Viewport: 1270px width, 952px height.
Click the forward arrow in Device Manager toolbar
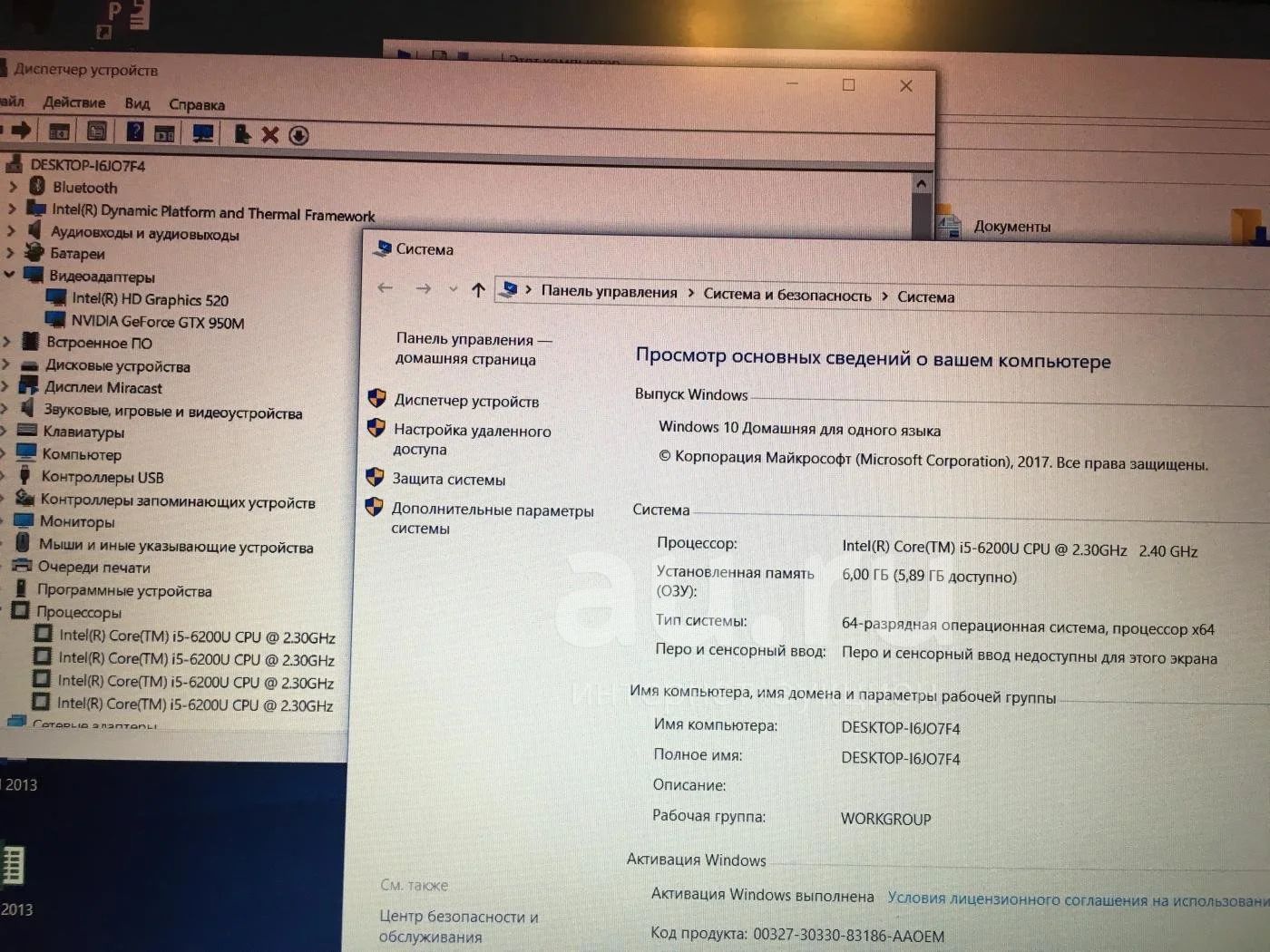tap(20, 131)
